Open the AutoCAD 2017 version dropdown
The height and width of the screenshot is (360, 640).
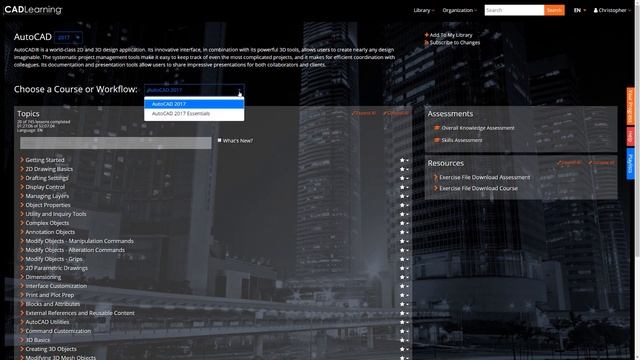pyautogui.click(x=68, y=38)
